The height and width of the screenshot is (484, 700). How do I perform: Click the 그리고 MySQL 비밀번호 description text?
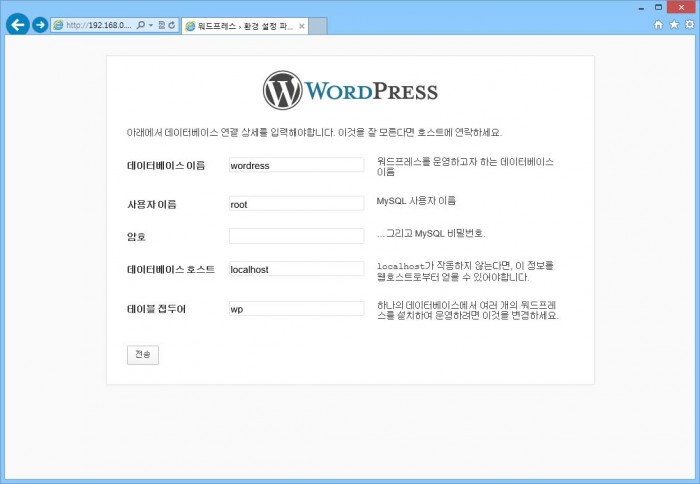431,234
